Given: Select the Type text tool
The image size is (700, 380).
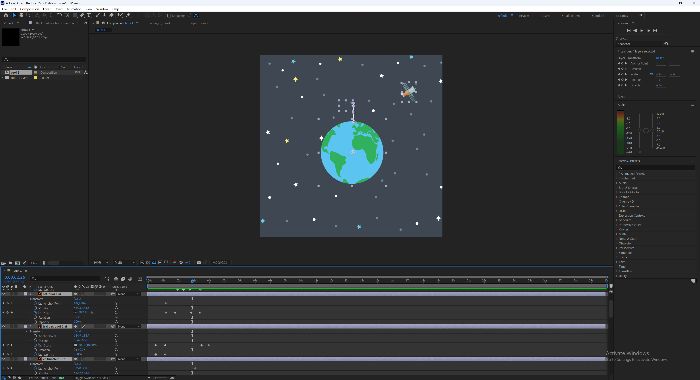Looking at the screenshot, I should pyautogui.click(x=89, y=15).
